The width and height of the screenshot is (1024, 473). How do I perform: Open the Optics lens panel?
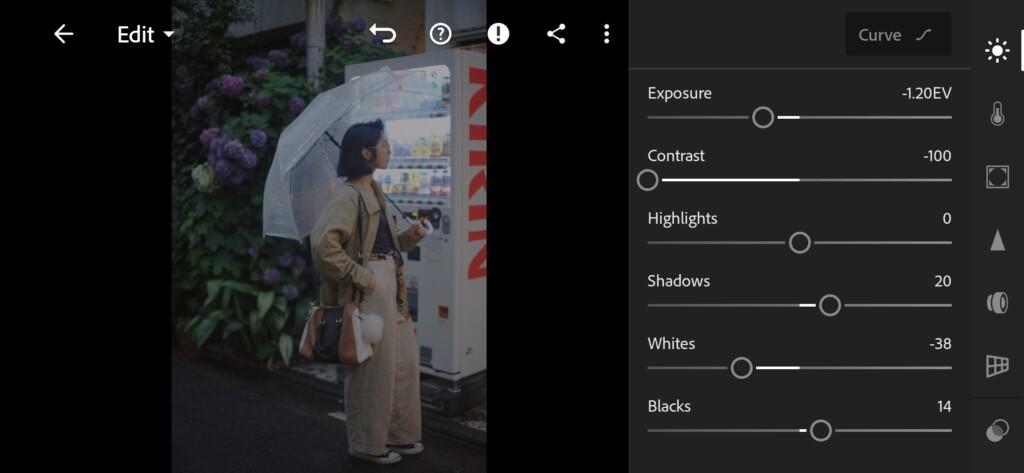click(997, 302)
